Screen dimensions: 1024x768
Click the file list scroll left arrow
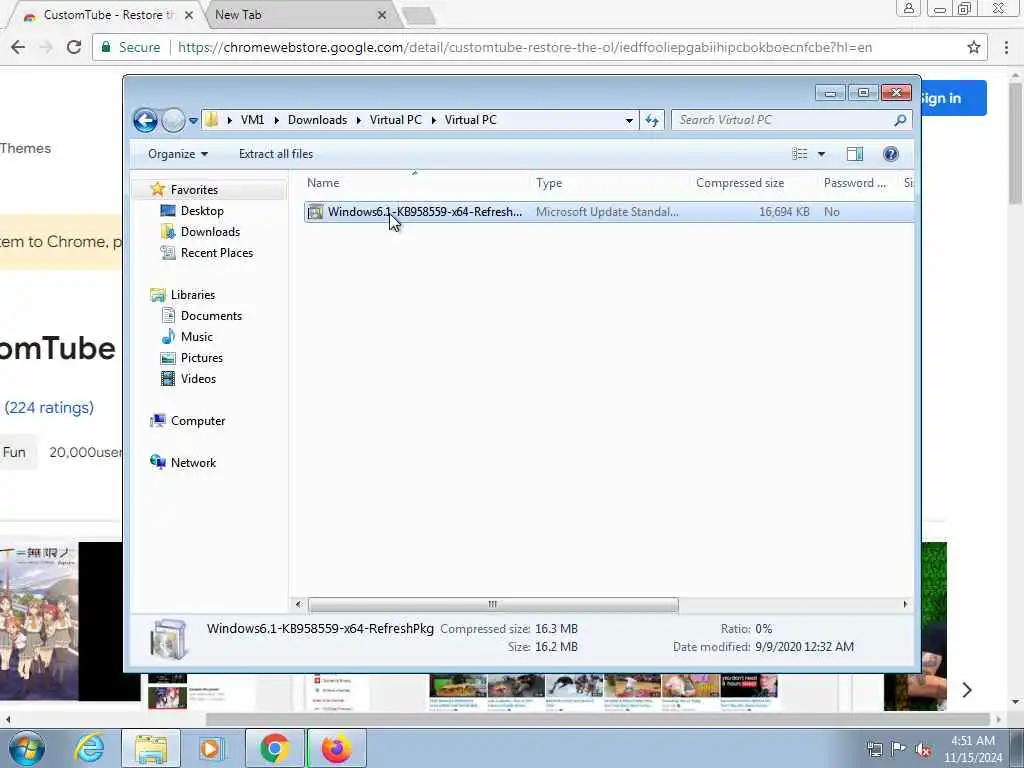coord(298,605)
